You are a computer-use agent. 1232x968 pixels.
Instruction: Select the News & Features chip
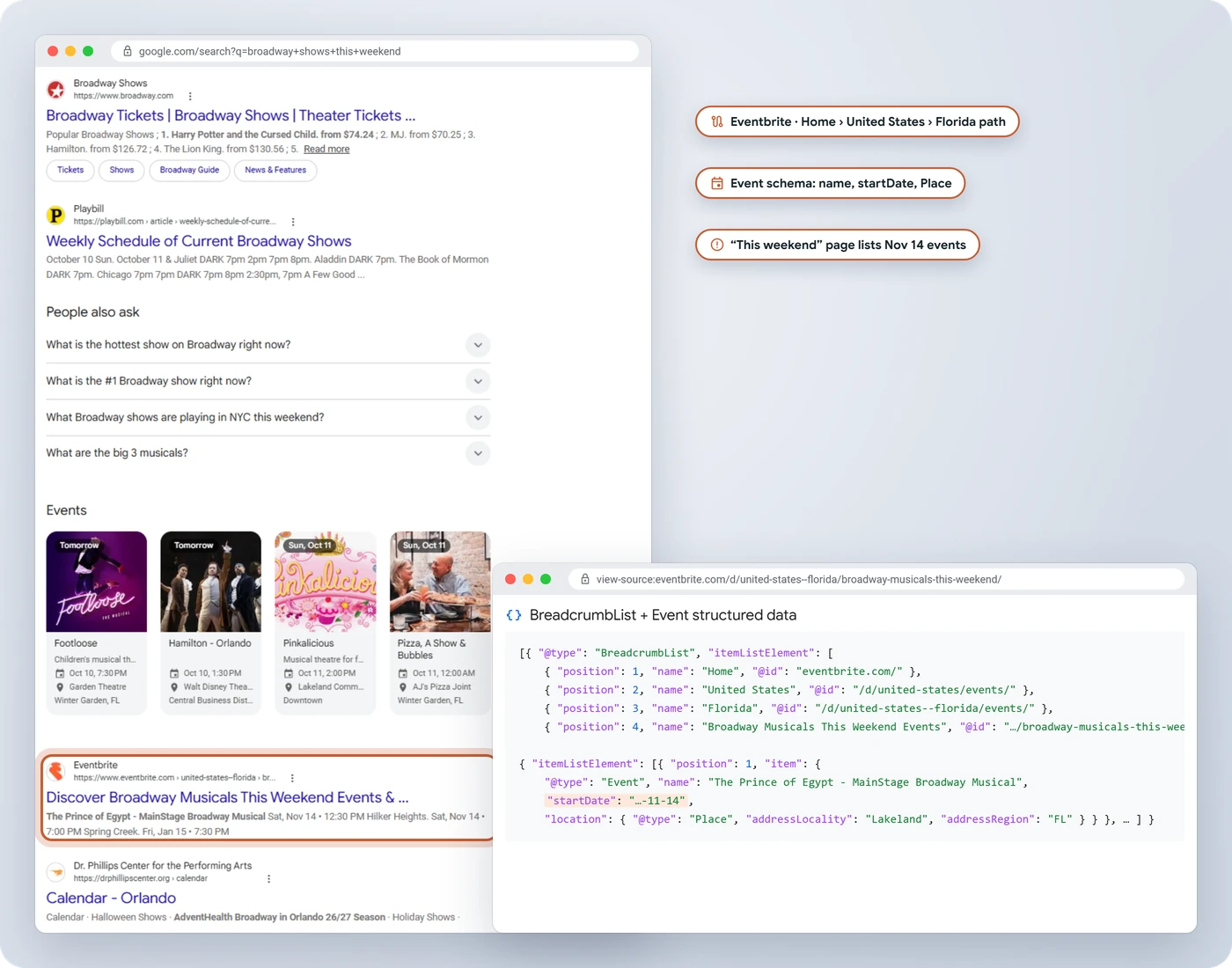275,170
